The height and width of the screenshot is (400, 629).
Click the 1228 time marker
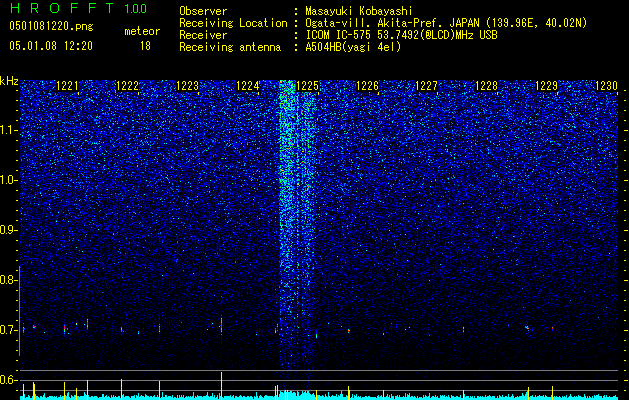pyautogui.click(x=486, y=86)
